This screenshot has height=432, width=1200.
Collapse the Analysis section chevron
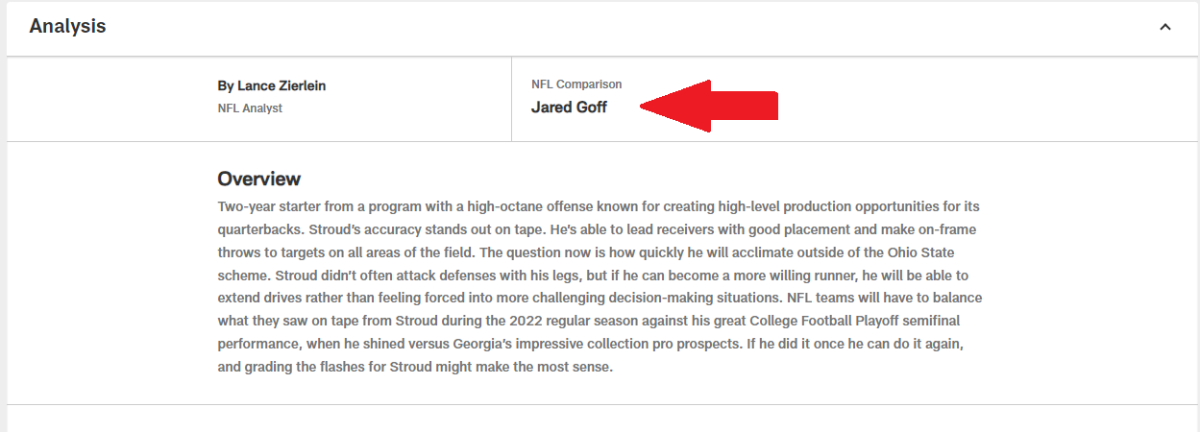pos(1165,27)
